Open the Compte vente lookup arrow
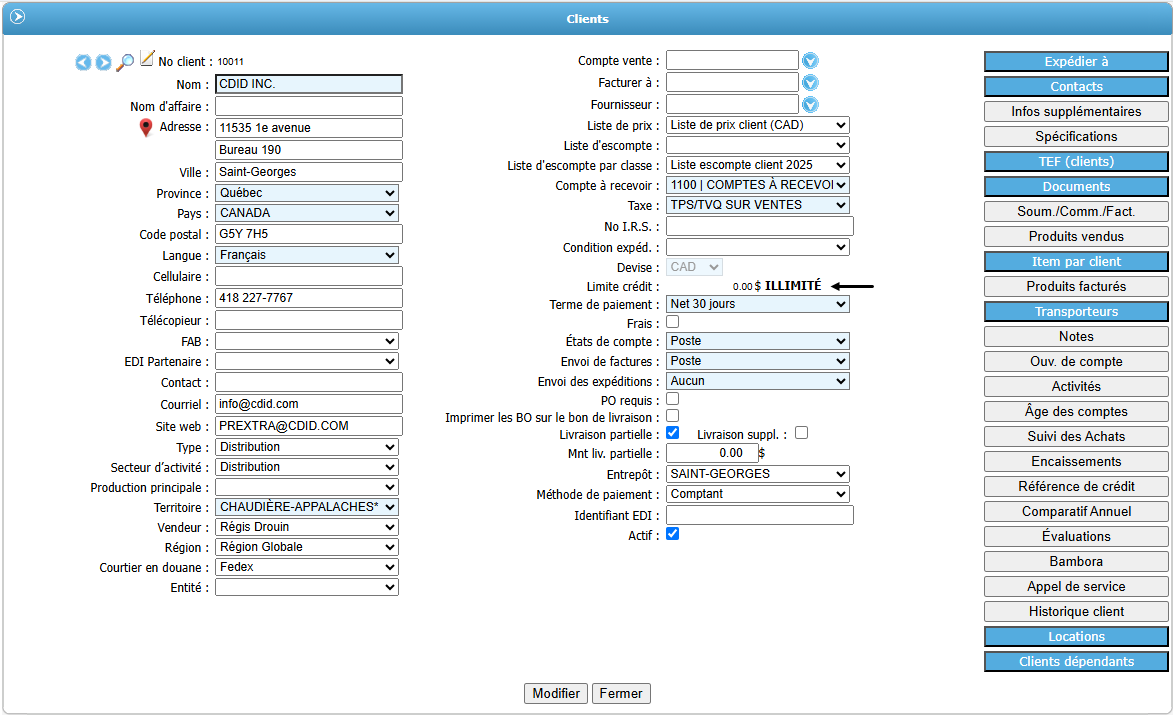 coord(810,61)
